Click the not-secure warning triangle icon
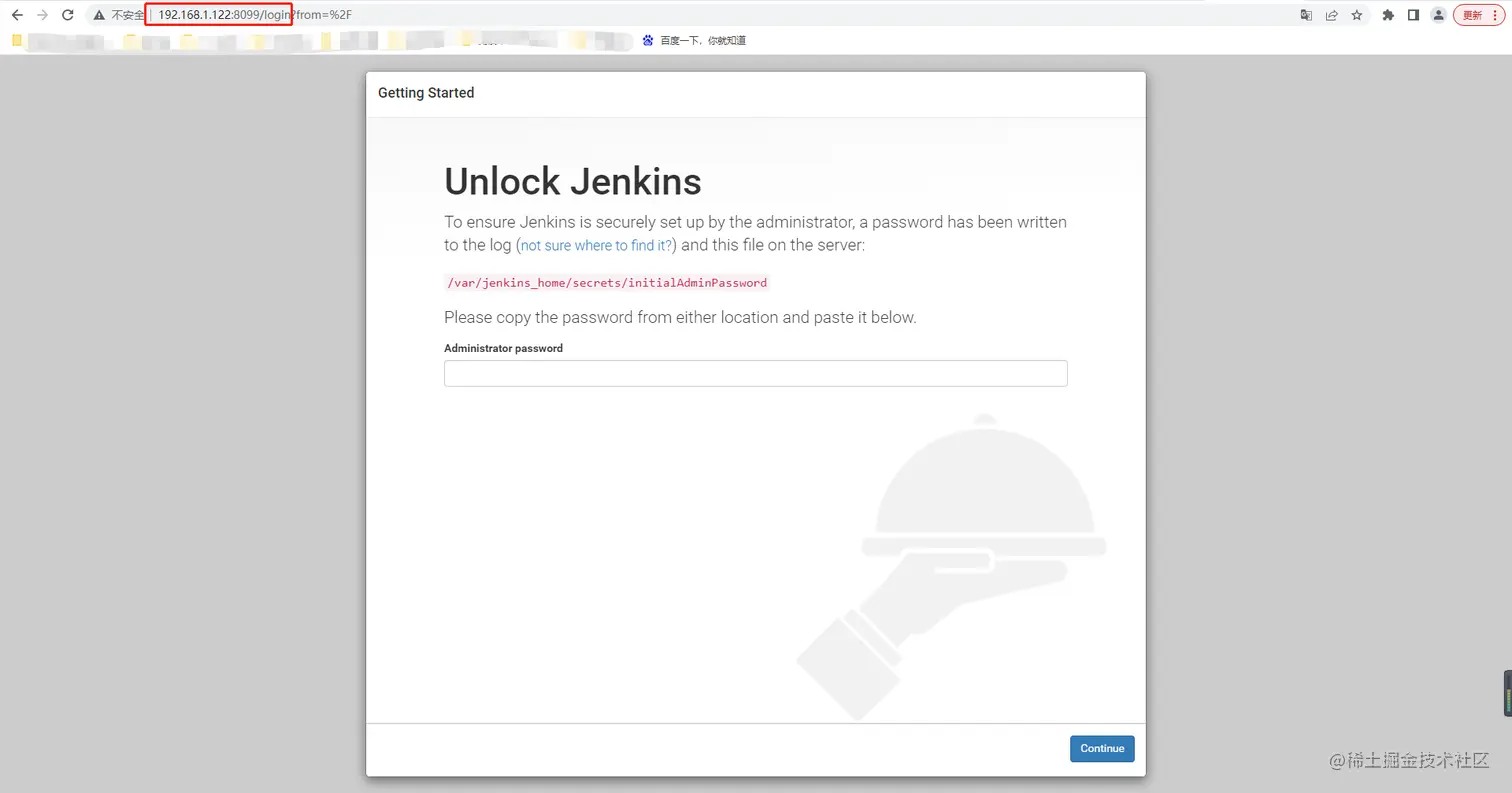This screenshot has width=1512, height=793. click(99, 15)
